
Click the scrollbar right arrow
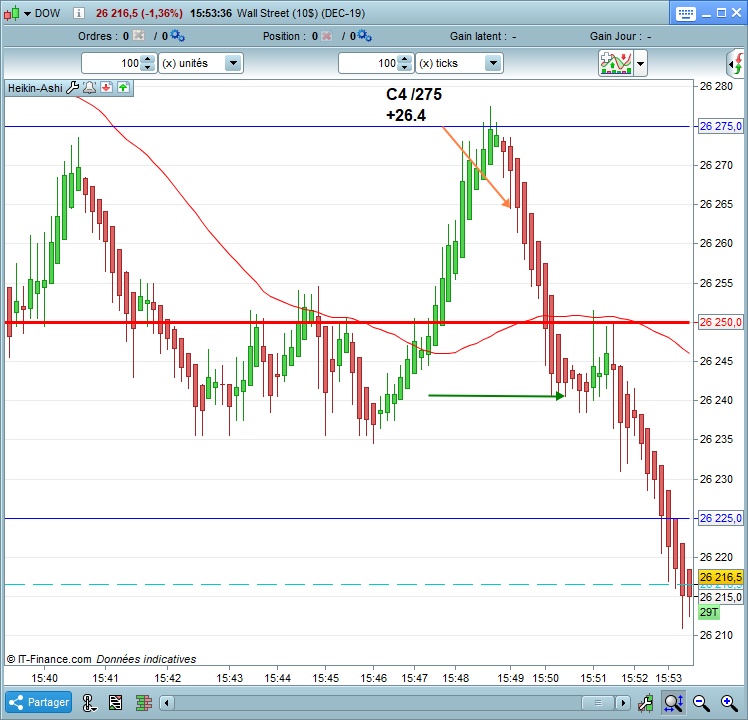(622, 702)
